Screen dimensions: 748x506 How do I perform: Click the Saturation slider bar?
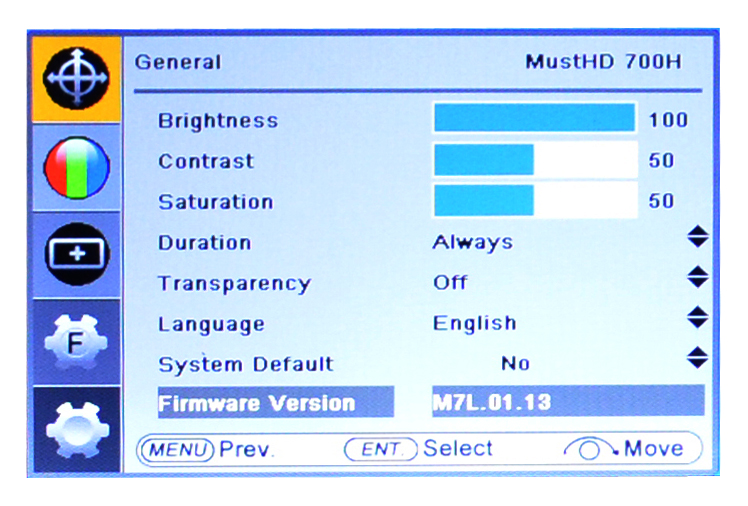pyautogui.click(x=535, y=200)
